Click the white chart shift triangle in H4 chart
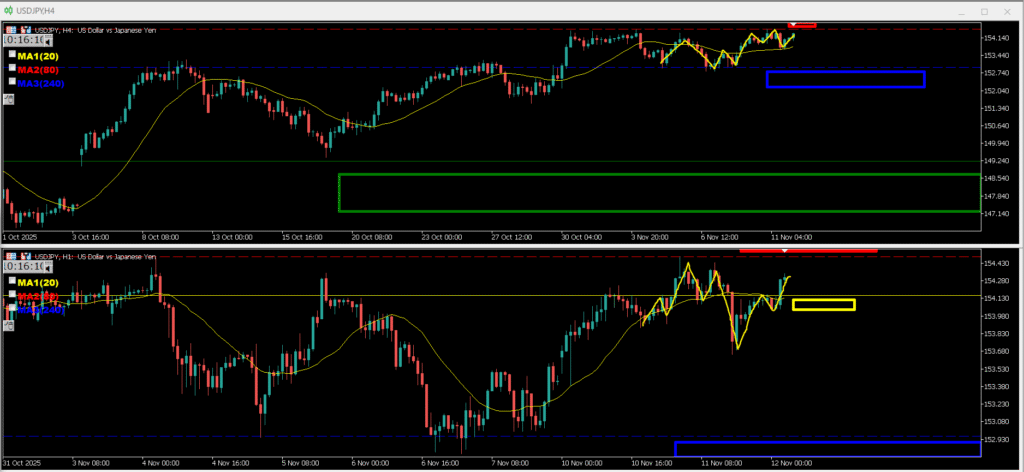 (793, 24)
